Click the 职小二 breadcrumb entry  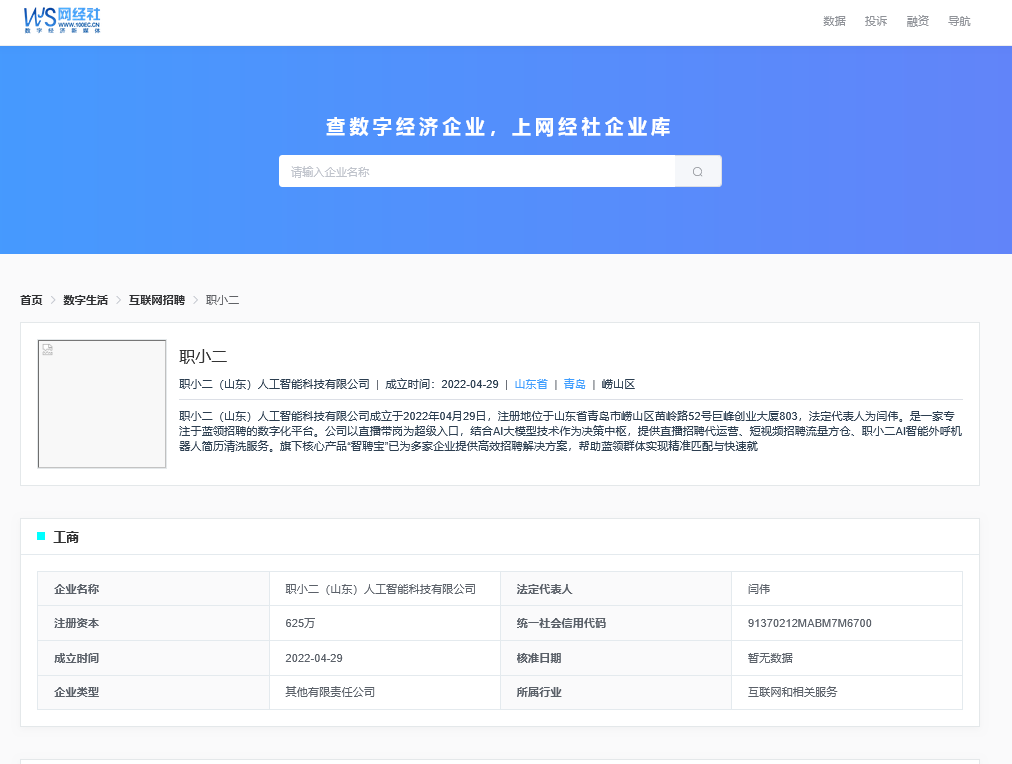[x=223, y=300]
